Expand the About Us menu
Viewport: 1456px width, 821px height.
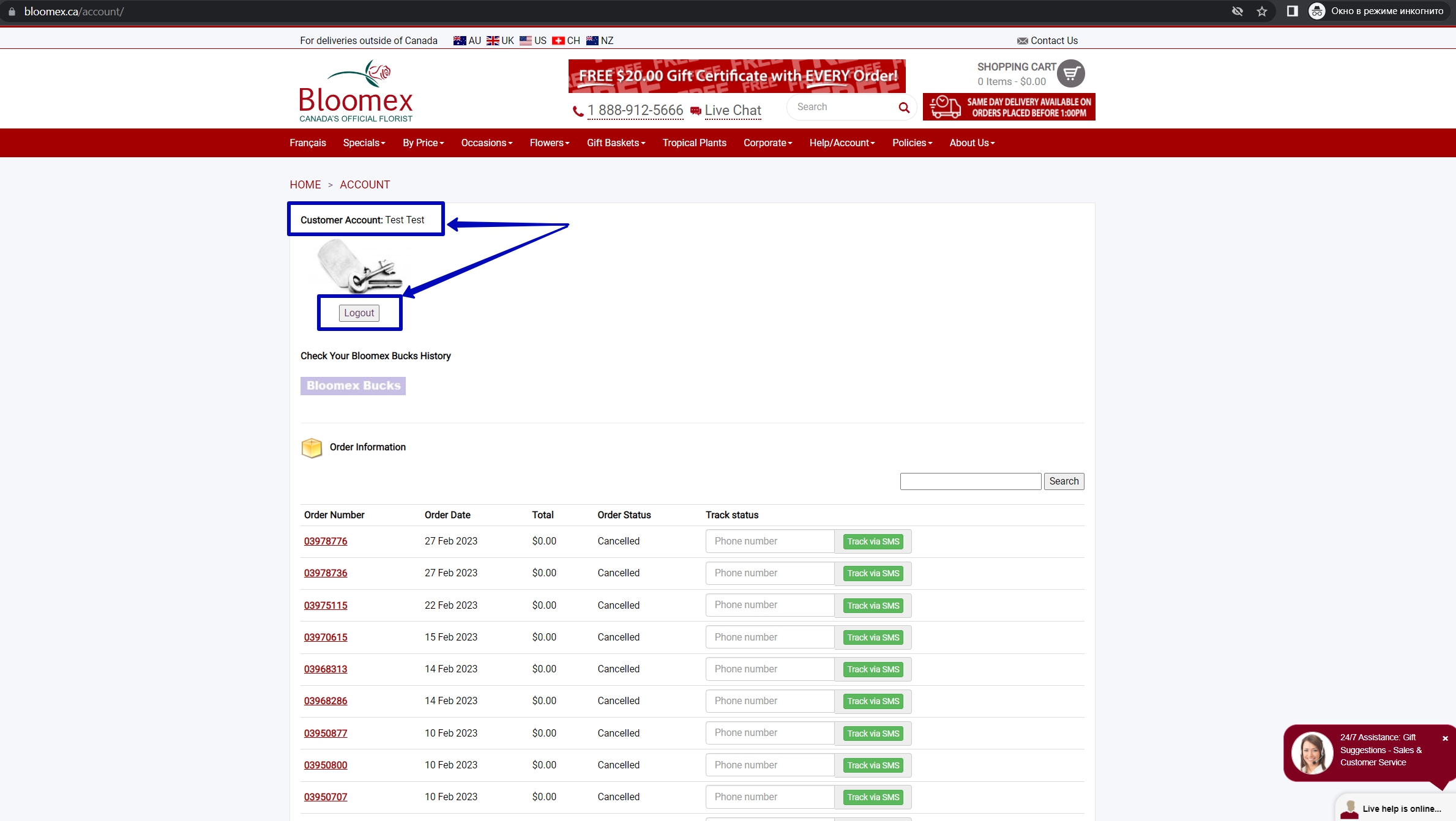coord(973,143)
